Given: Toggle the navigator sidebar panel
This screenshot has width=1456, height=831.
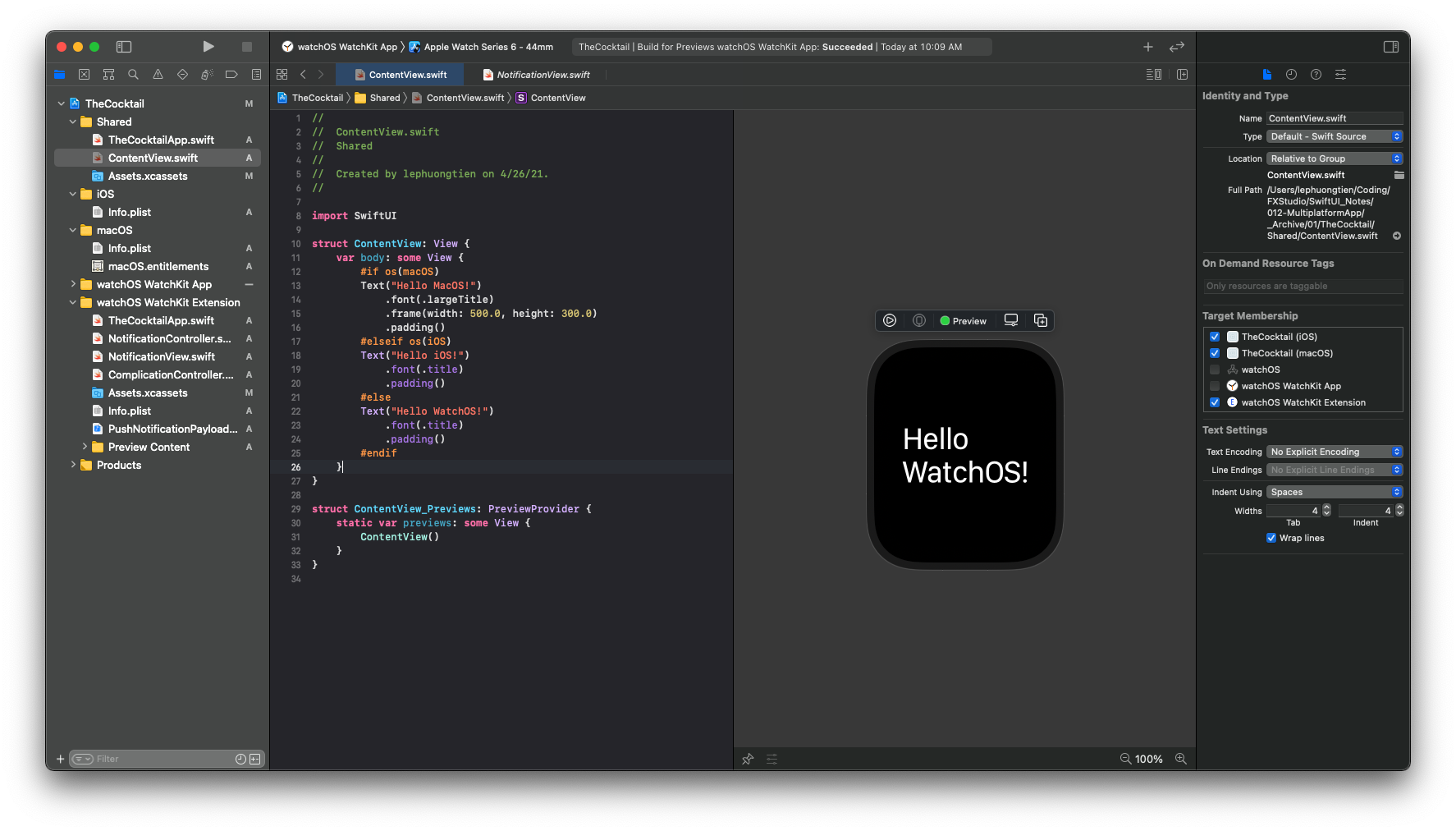Looking at the screenshot, I should pos(124,47).
